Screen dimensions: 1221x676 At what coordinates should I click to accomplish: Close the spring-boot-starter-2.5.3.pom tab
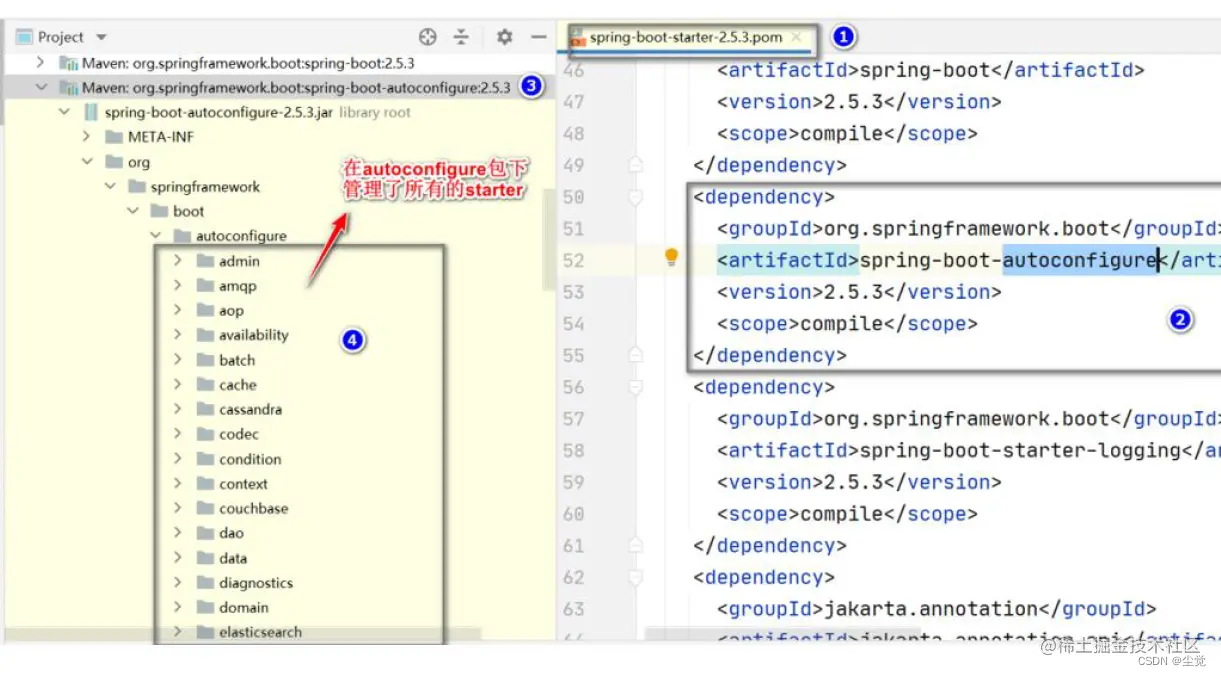(797, 37)
